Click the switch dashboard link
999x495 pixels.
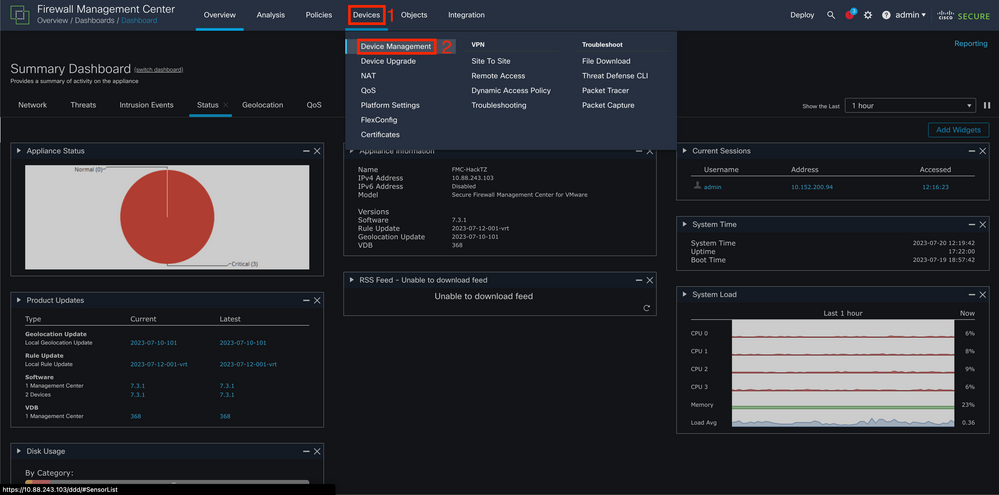click(159, 69)
